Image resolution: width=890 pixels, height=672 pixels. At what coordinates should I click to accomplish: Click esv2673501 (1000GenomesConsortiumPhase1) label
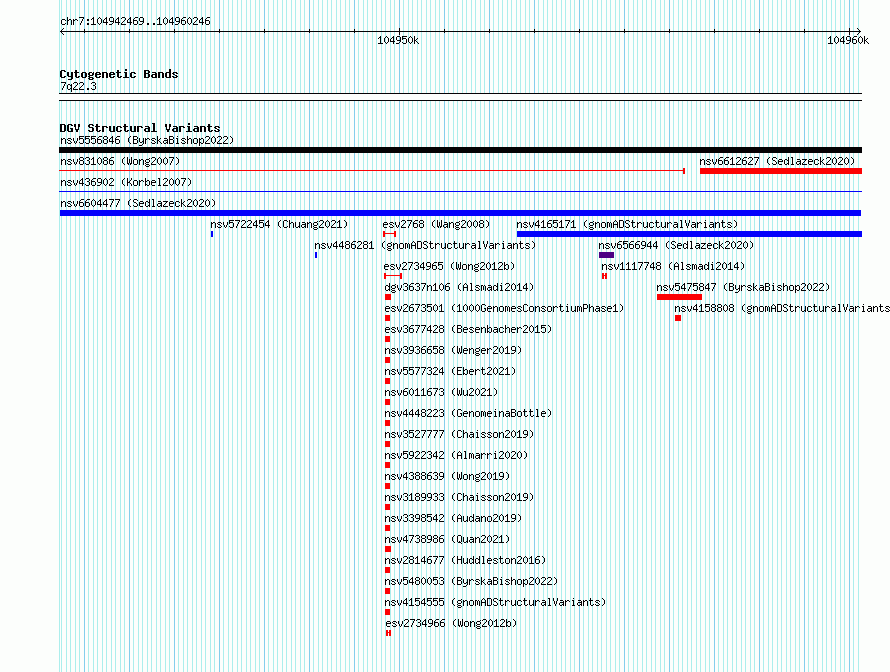(x=504, y=308)
